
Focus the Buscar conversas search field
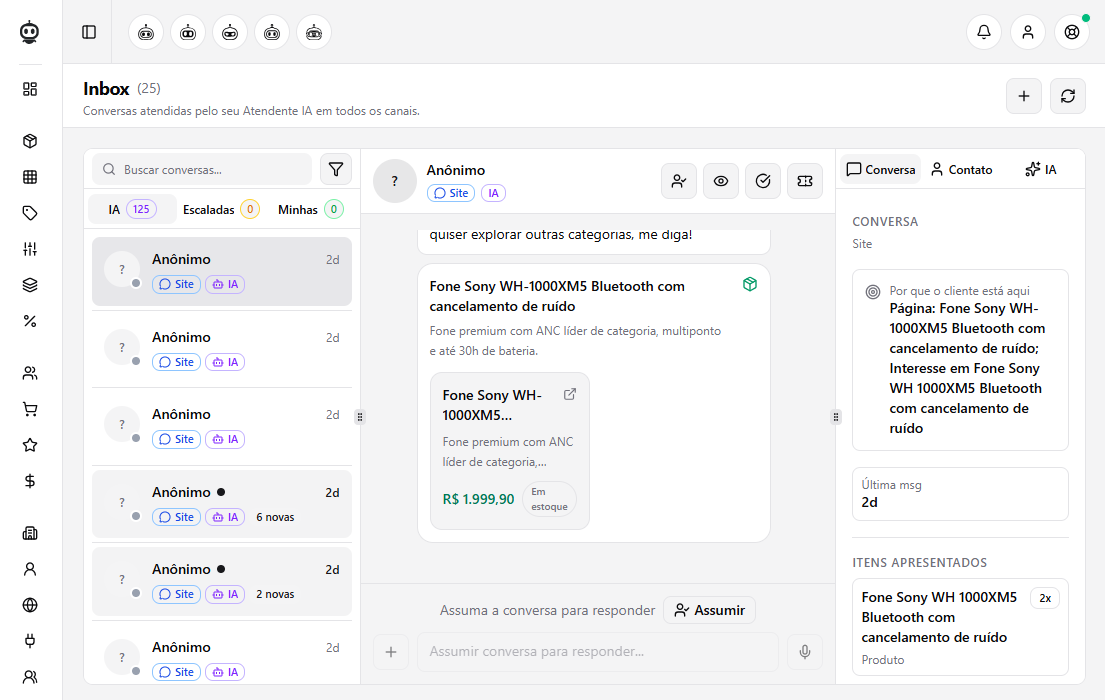point(202,169)
